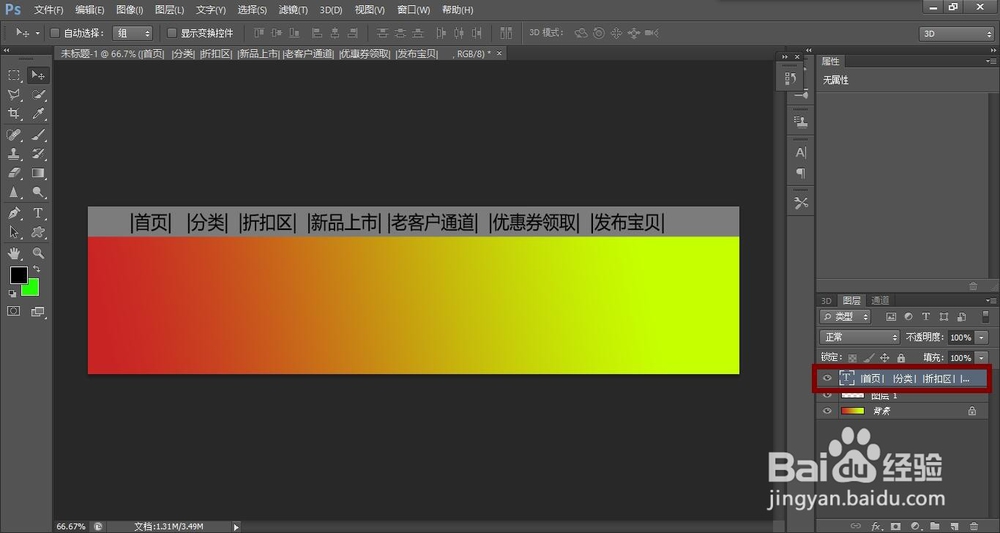
Task: Select the Path Selection tool
Action: 14,232
